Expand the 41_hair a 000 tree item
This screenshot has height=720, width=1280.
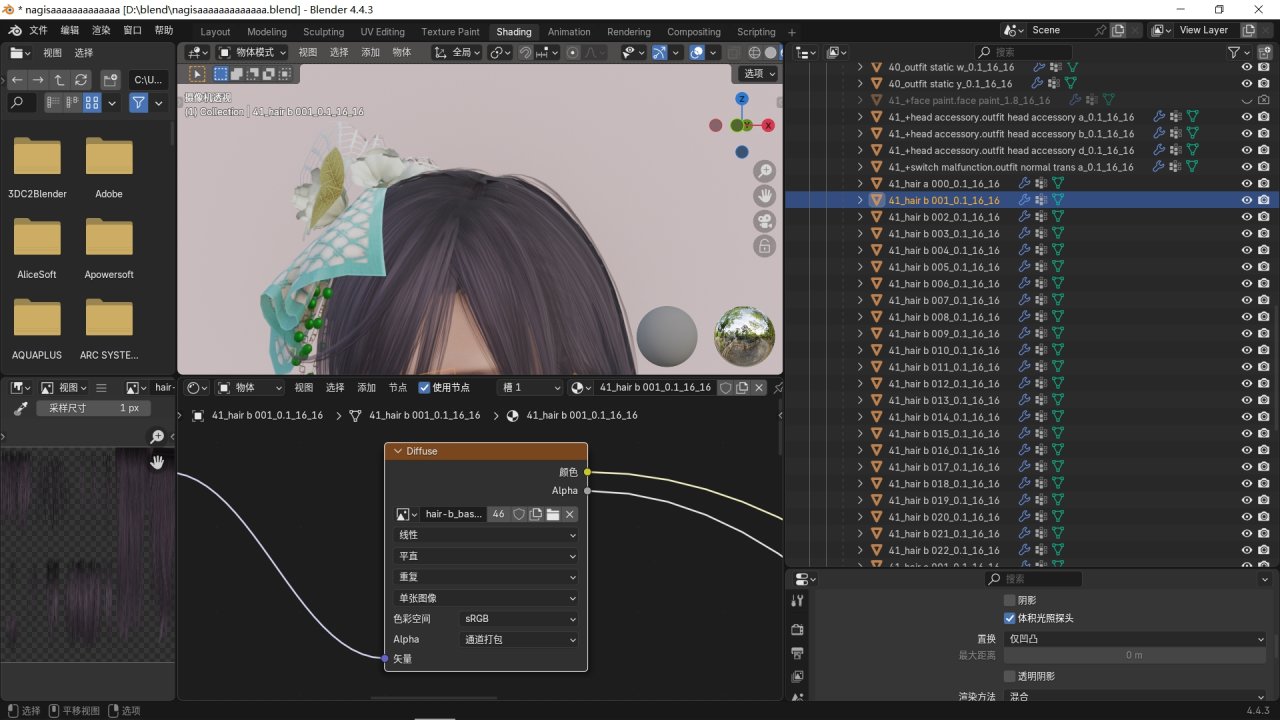coord(860,184)
